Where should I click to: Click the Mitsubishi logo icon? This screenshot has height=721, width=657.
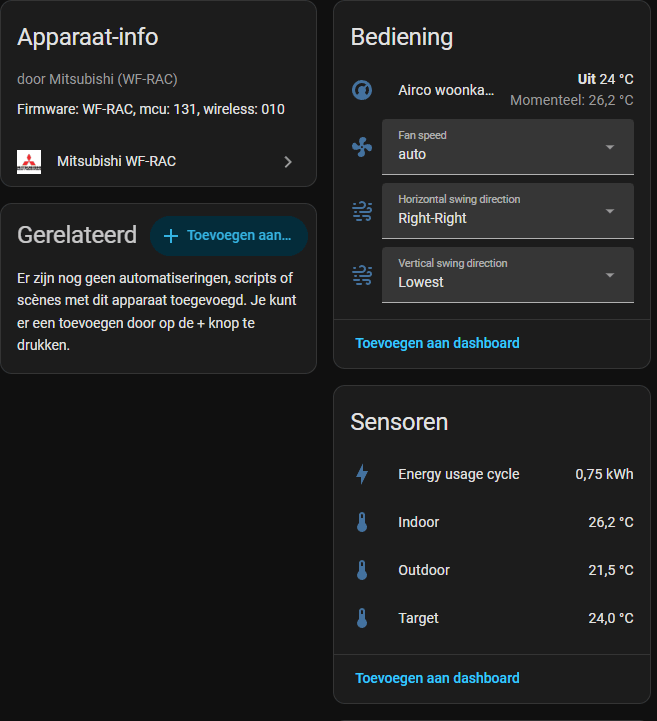point(29,162)
